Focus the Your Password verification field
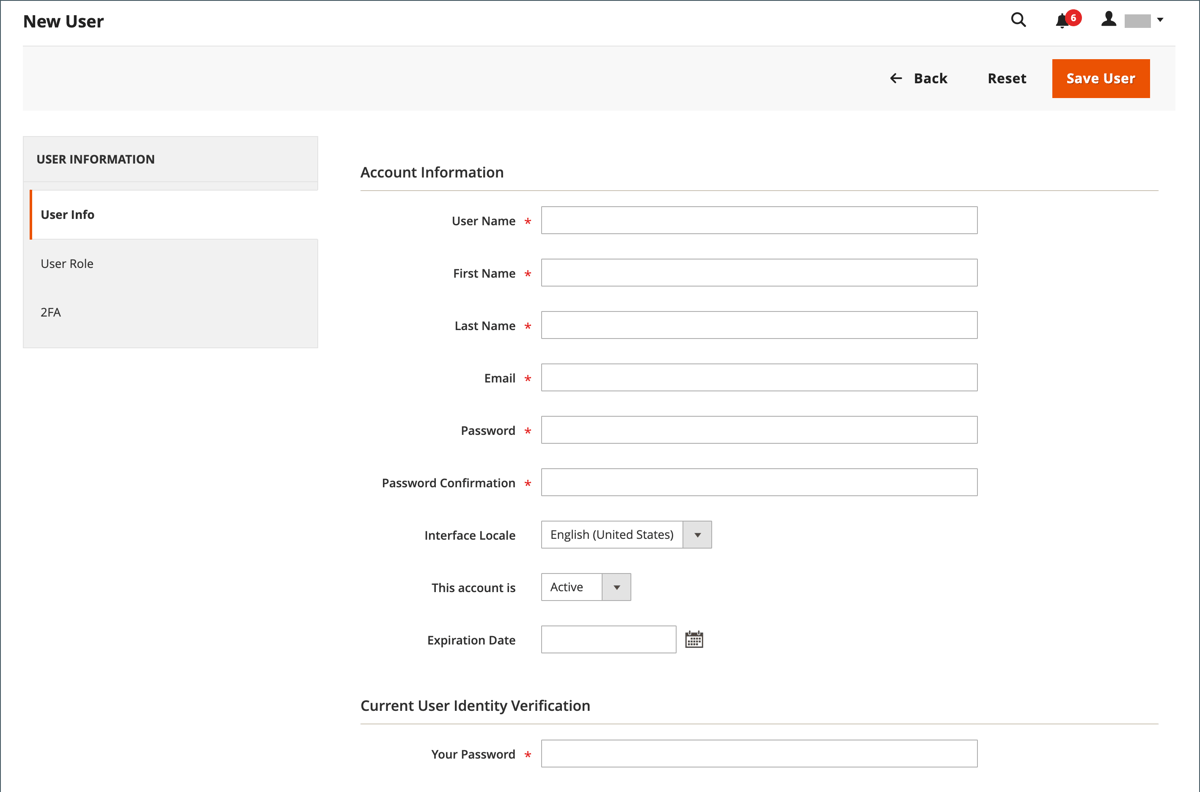The image size is (1200, 792). [758, 753]
